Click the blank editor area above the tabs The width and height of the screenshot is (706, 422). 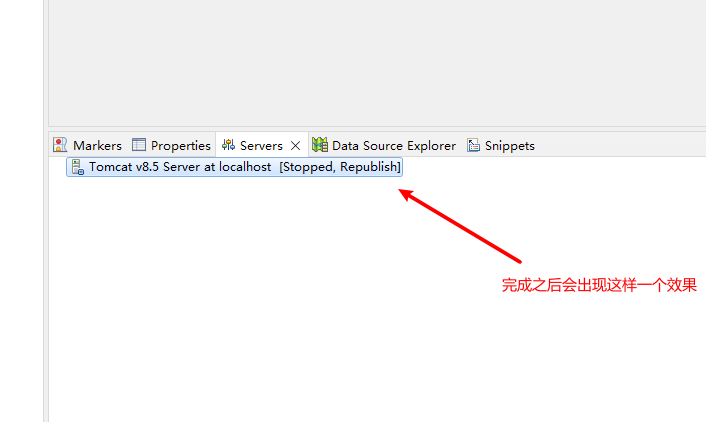pyautogui.click(x=377, y=63)
